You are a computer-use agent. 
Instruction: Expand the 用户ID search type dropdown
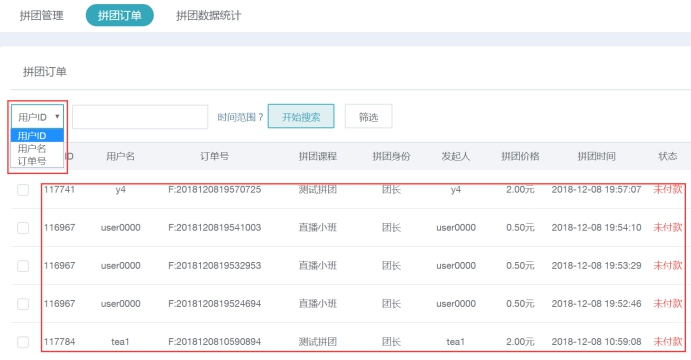(x=37, y=117)
